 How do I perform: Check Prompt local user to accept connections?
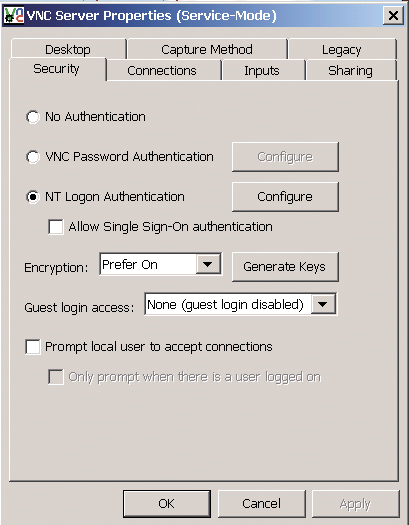tap(33, 347)
